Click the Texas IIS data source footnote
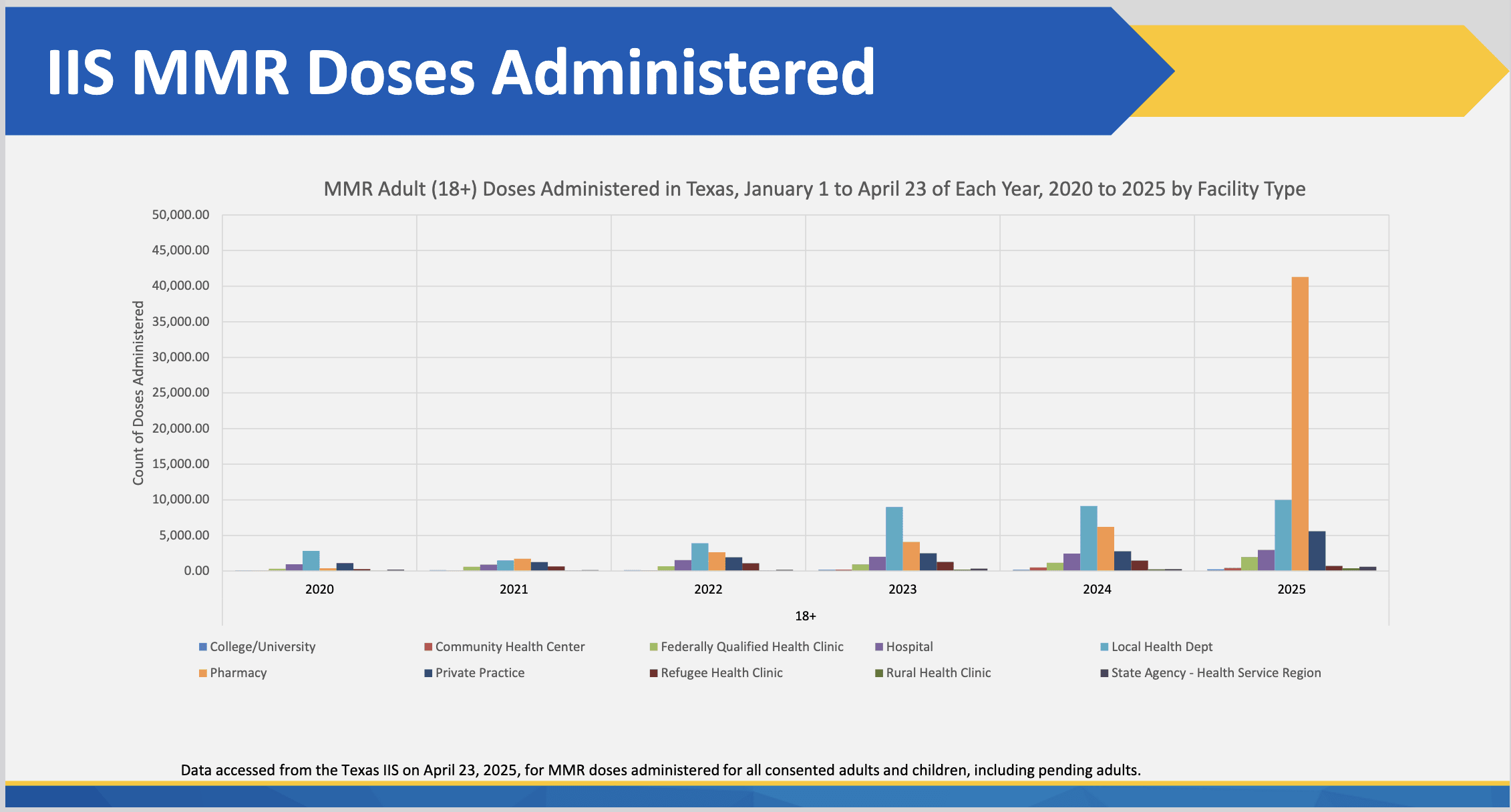The image size is (1511, 812). pyautogui.click(x=661, y=770)
